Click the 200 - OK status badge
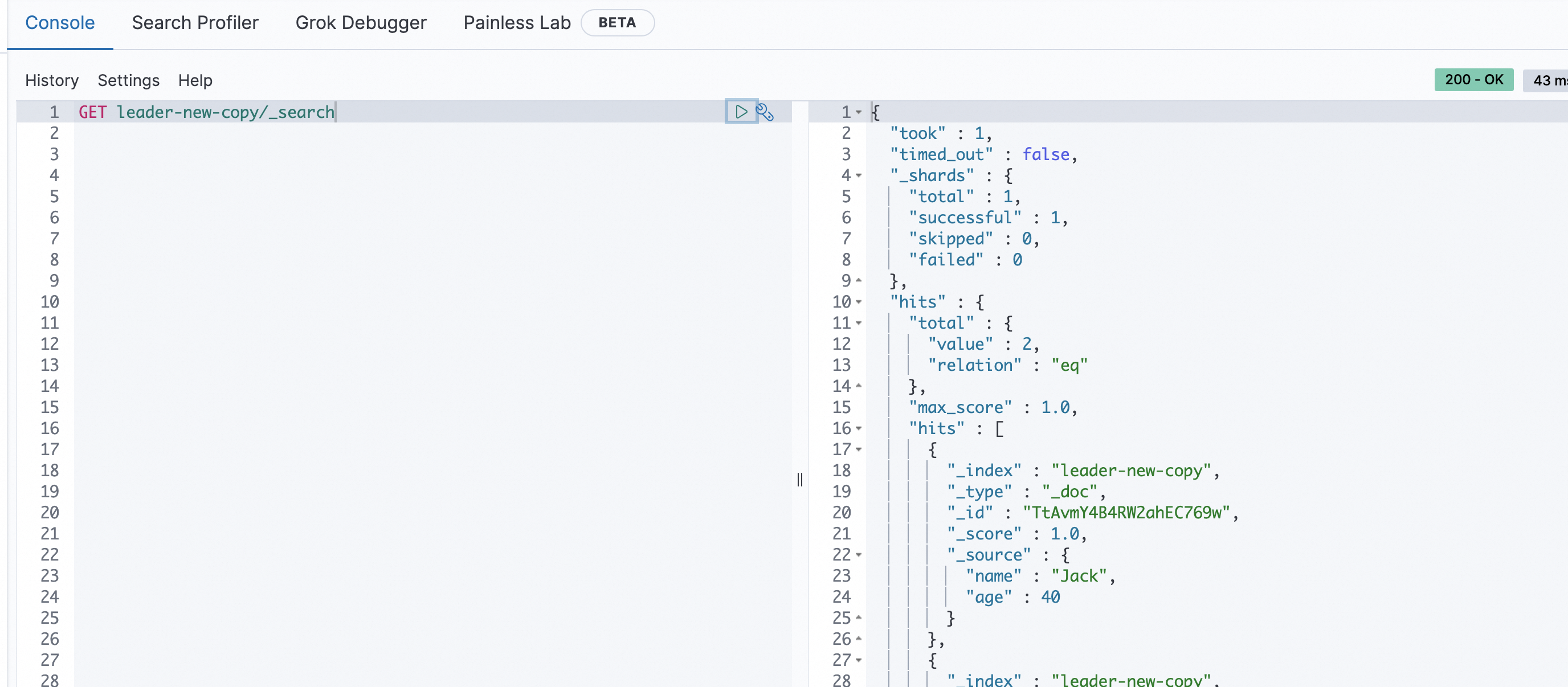This screenshot has width=1568, height=687. [1473, 80]
